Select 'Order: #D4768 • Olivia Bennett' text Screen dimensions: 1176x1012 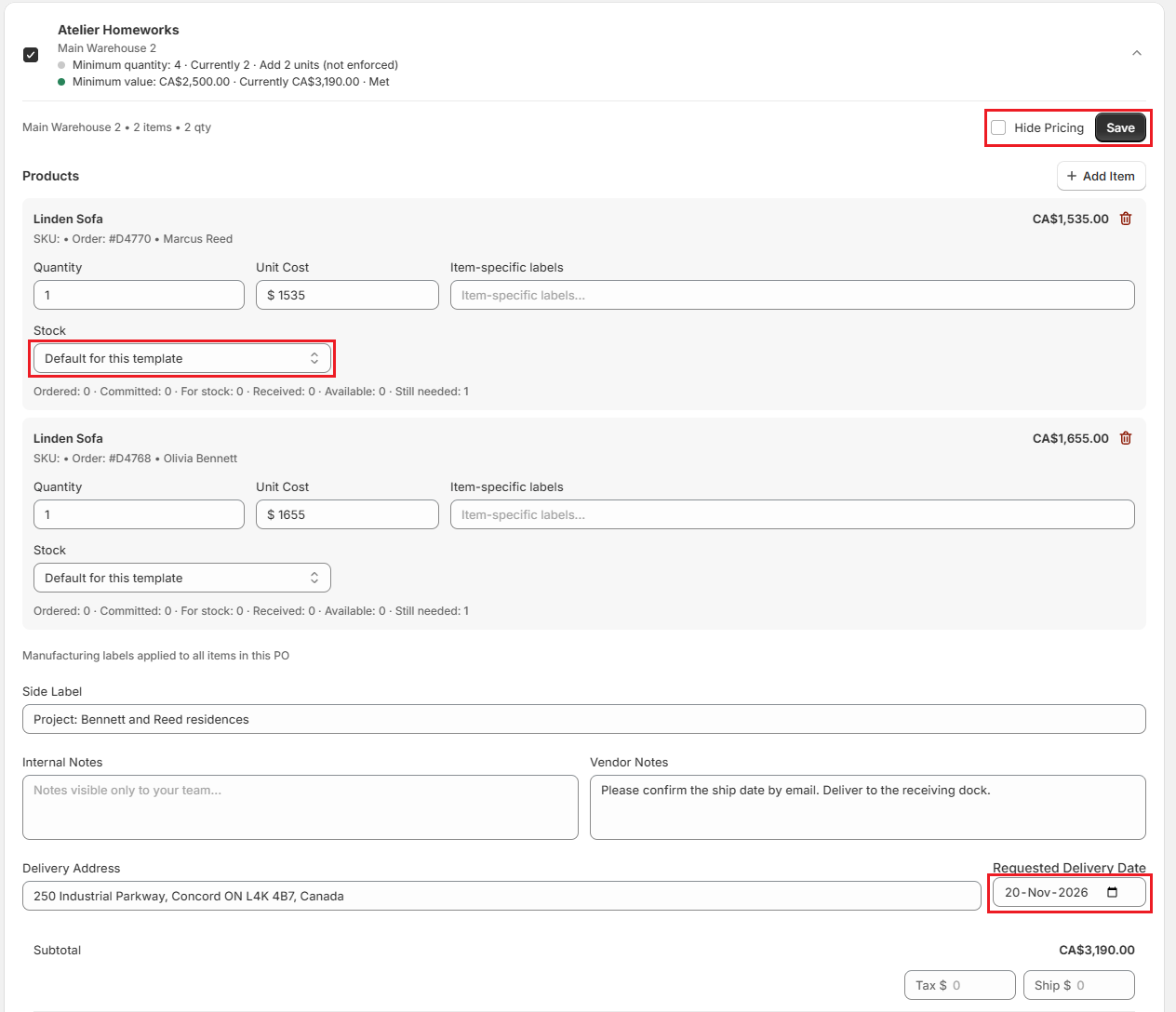[x=154, y=459]
